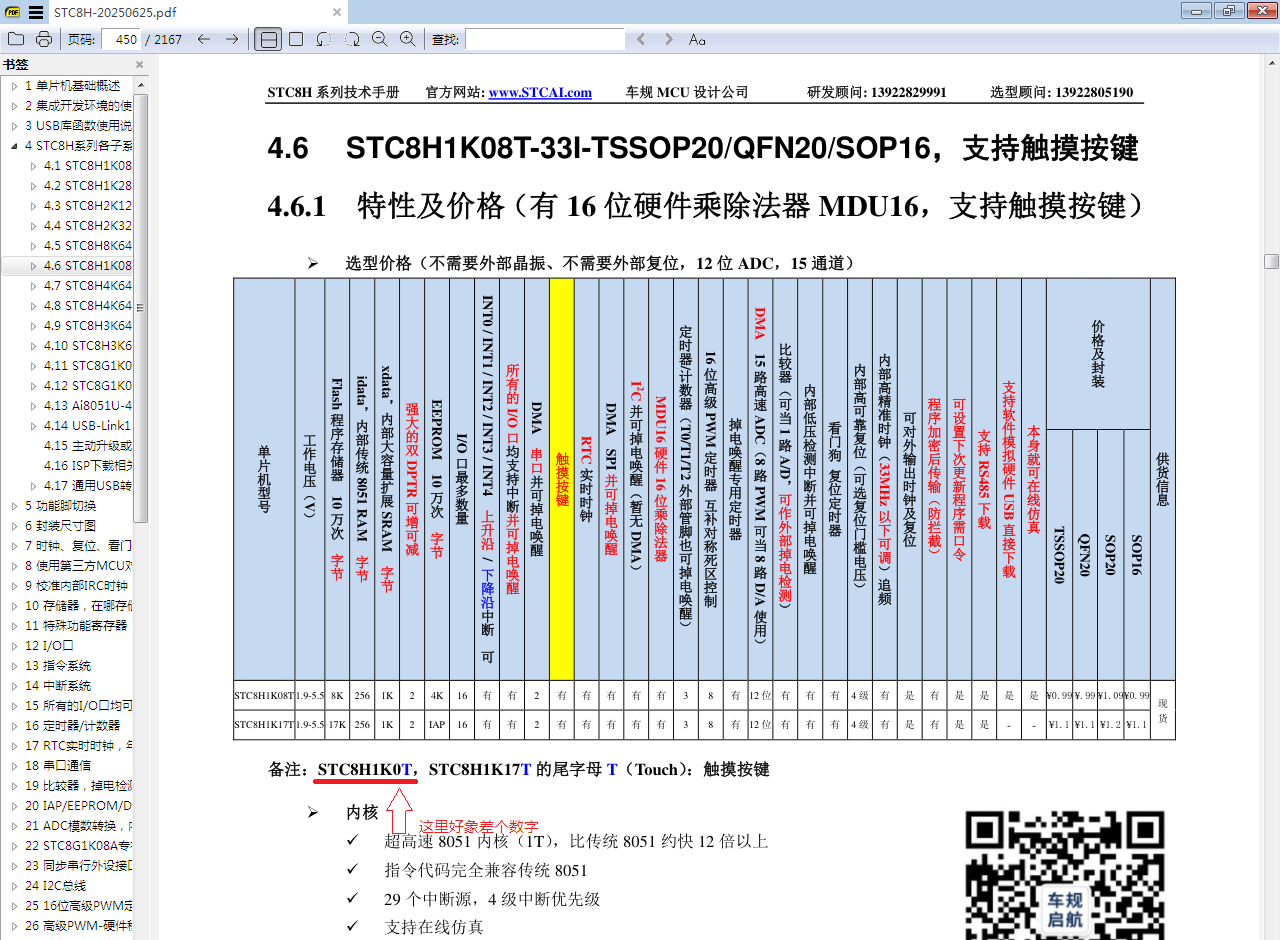Restore the application window size
Image resolution: width=1280 pixels, height=940 pixels.
pos(1228,10)
